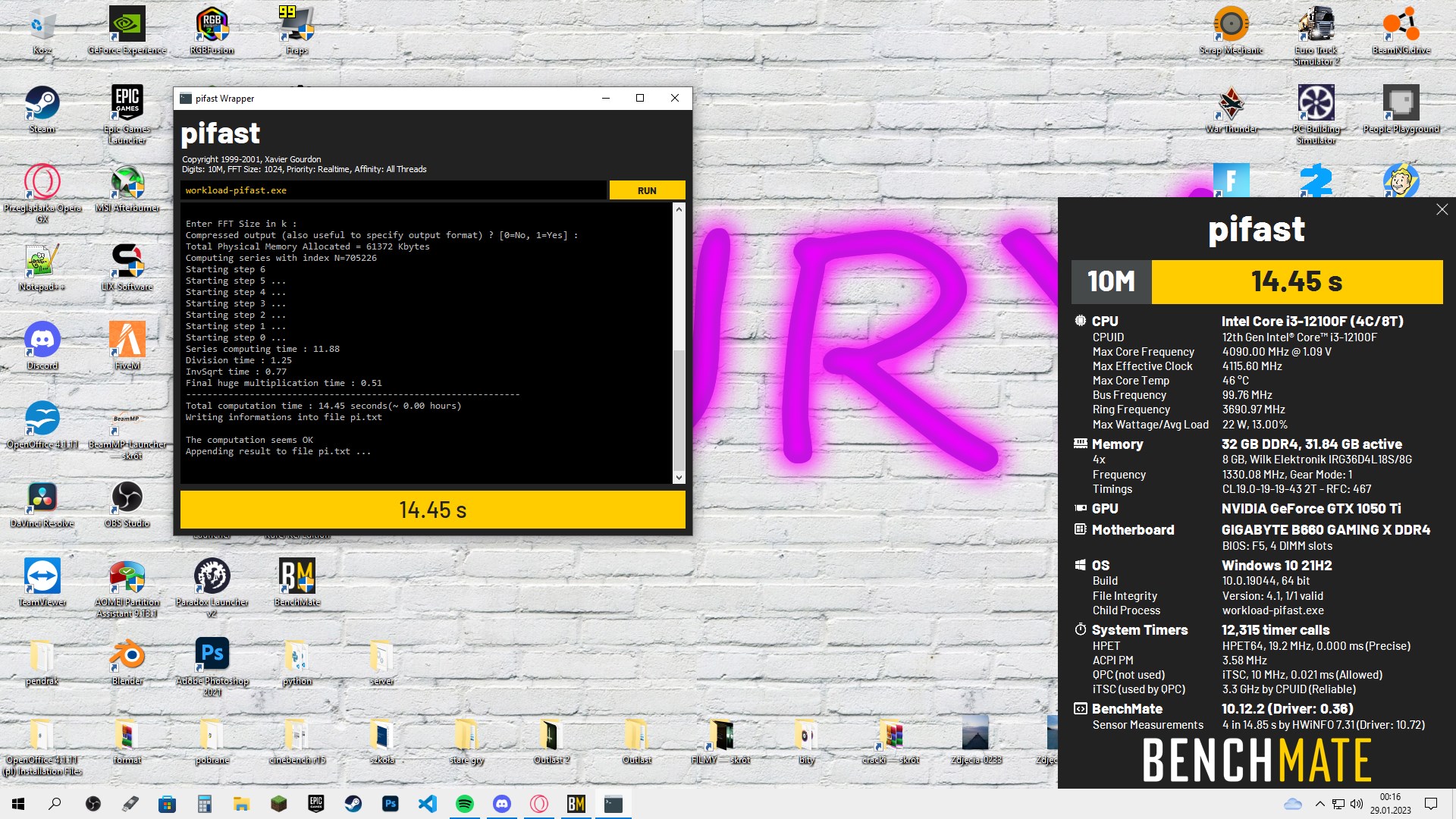The height and width of the screenshot is (819, 1456).
Task: Open the Epic Games Launcher desktop icon
Action: pos(127,114)
